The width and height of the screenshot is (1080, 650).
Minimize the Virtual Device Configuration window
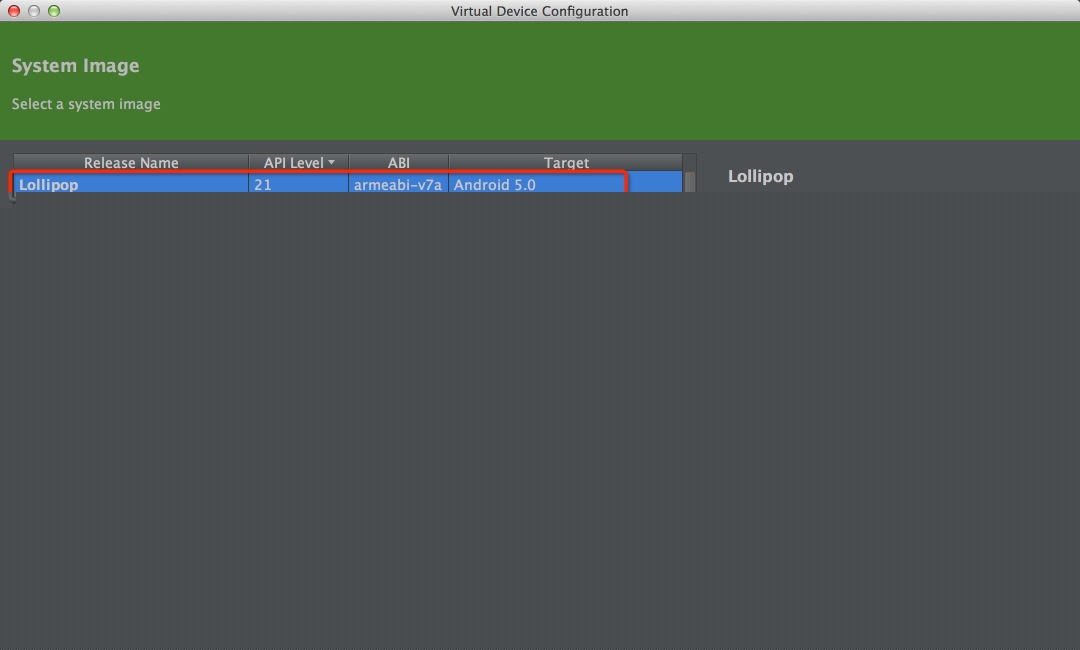[34, 11]
